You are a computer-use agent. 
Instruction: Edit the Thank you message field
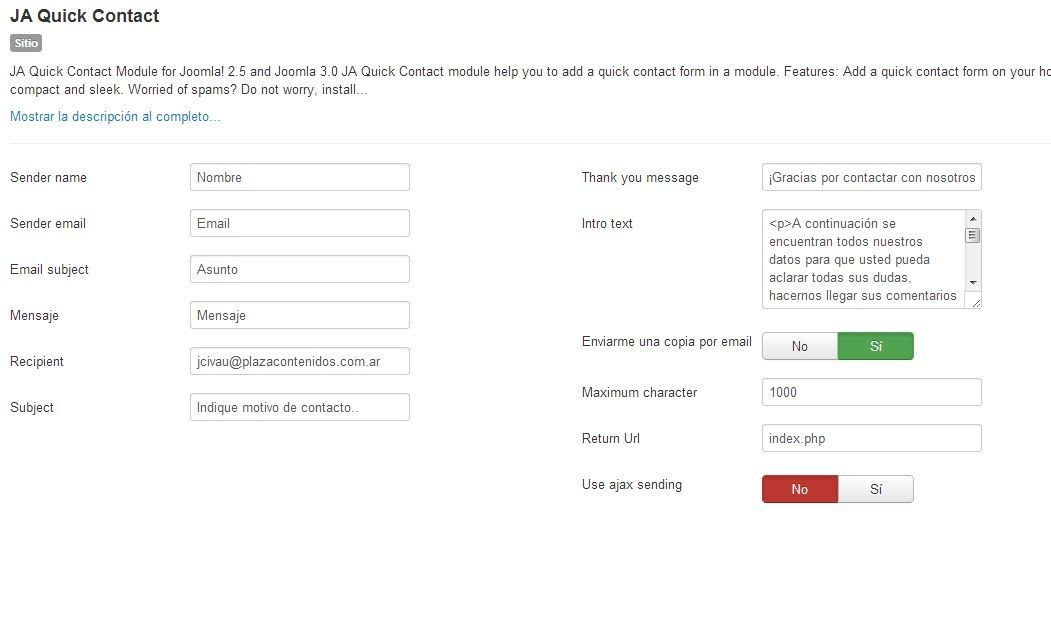click(x=871, y=177)
